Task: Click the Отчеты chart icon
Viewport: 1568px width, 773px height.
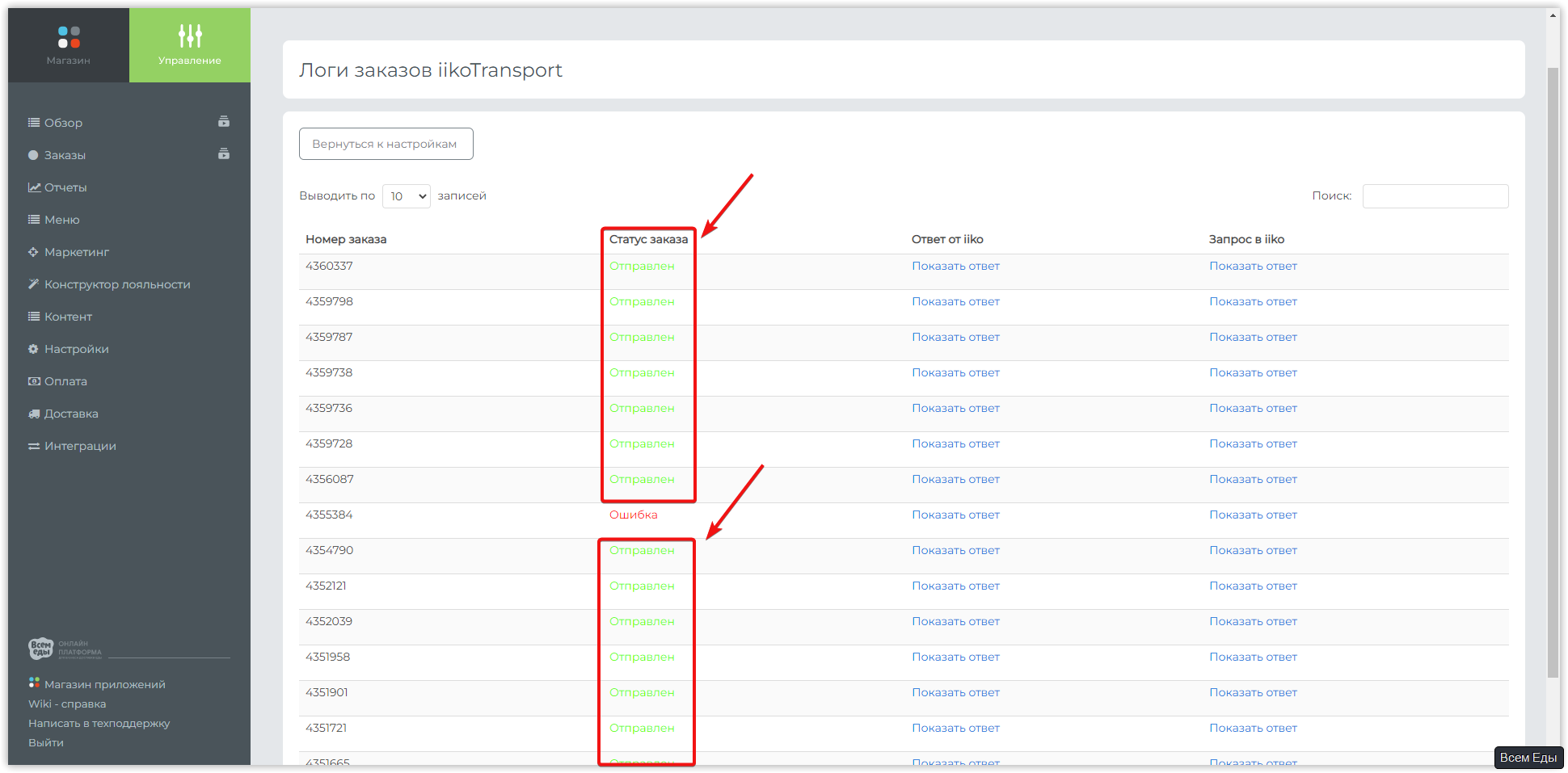Action: click(34, 187)
